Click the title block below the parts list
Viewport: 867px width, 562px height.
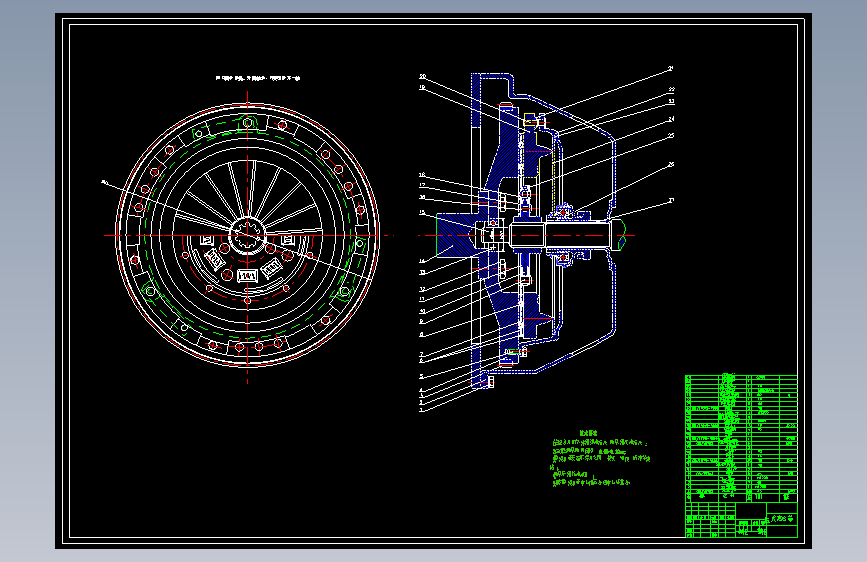[741, 520]
